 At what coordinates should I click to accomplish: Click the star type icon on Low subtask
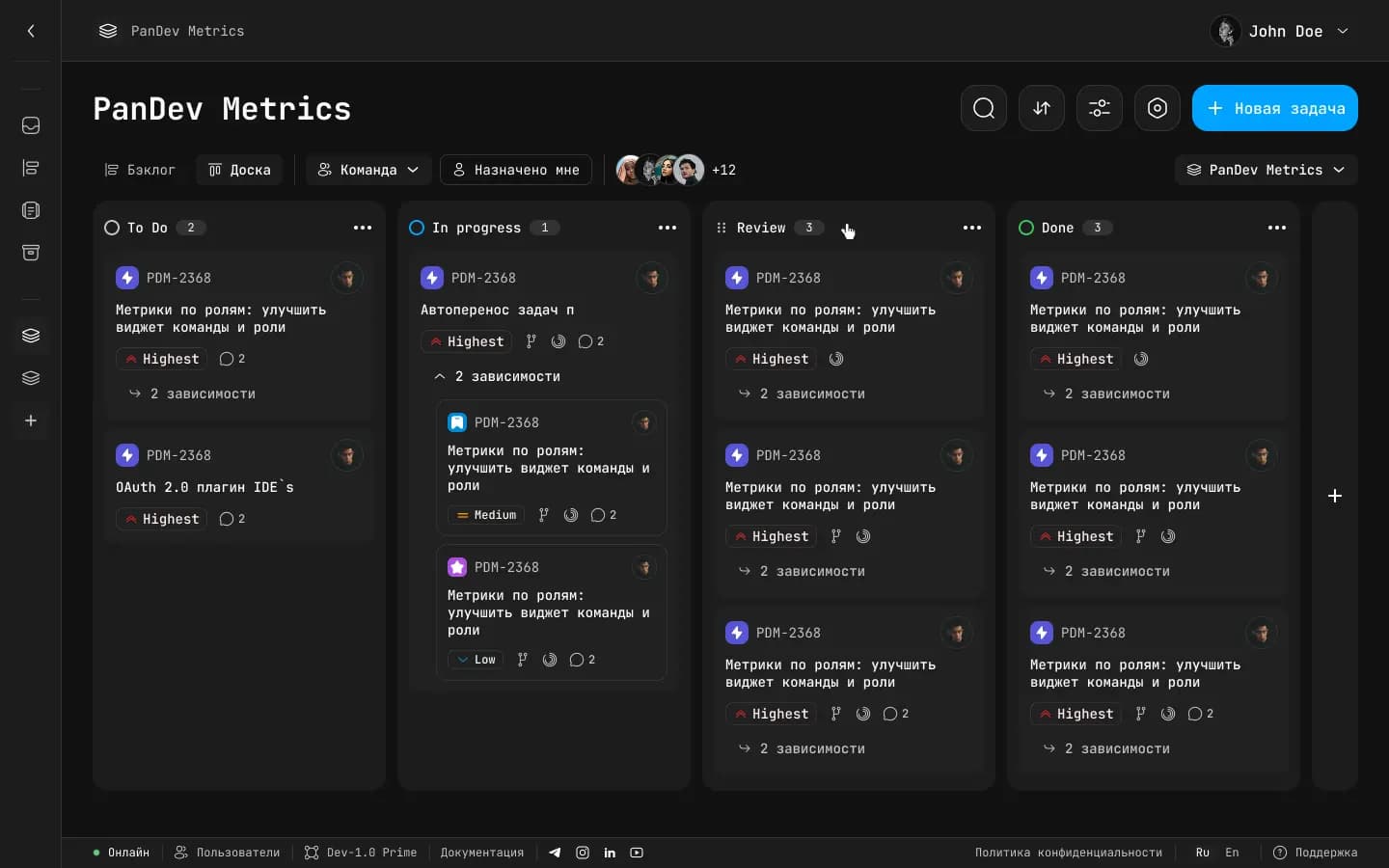pos(457,567)
